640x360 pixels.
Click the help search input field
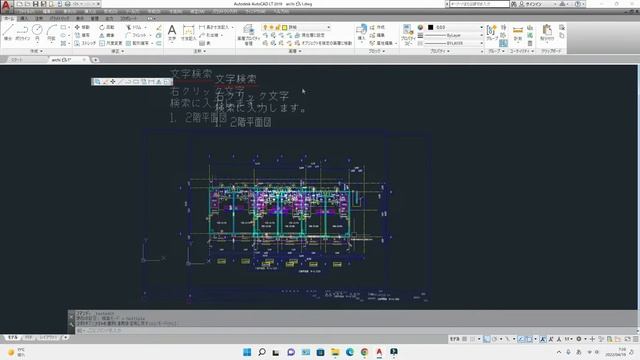pyautogui.click(x=479, y=4)
